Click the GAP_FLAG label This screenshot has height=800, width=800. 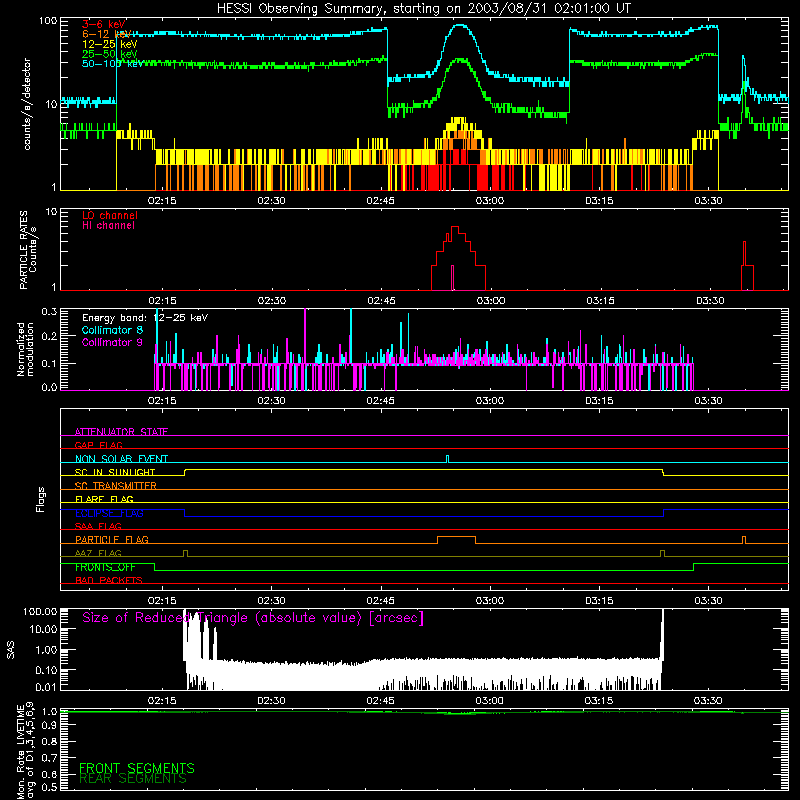coord(98,445)
